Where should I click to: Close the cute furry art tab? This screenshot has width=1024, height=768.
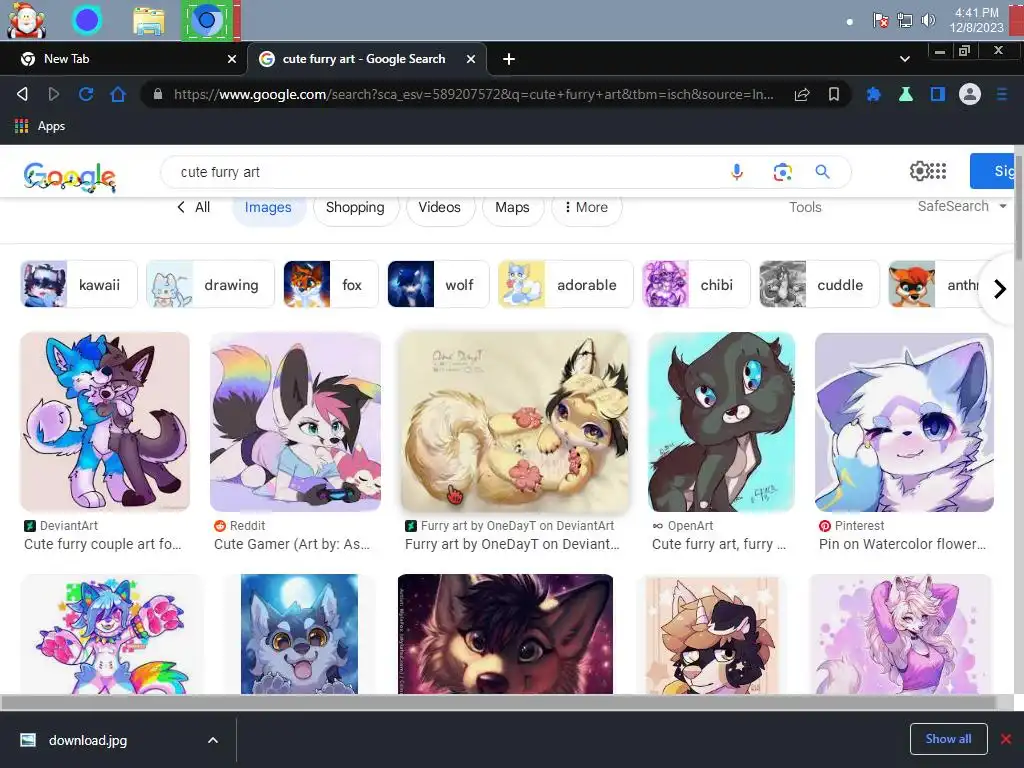(471, 59)
